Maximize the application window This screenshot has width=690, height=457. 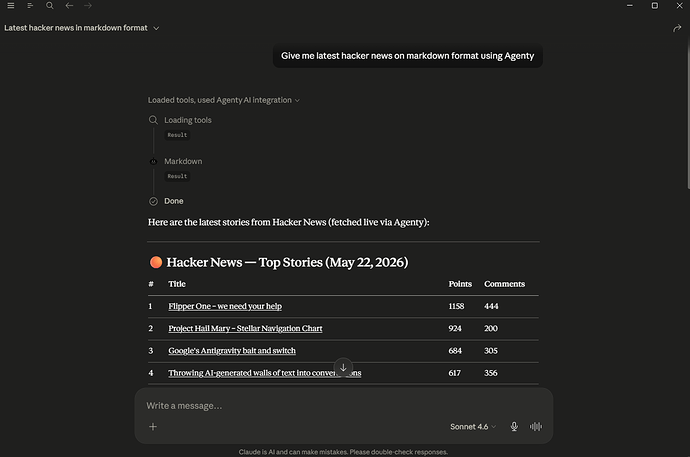(x=655, y=6)
